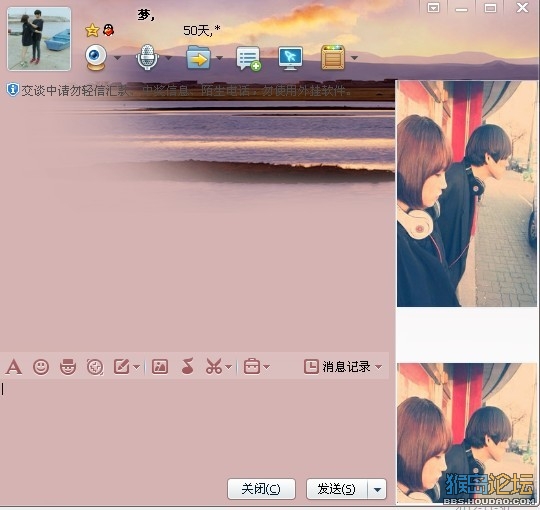
Task: Create a discussion group with chat-plus icon
Action: [x=248, y=59]
